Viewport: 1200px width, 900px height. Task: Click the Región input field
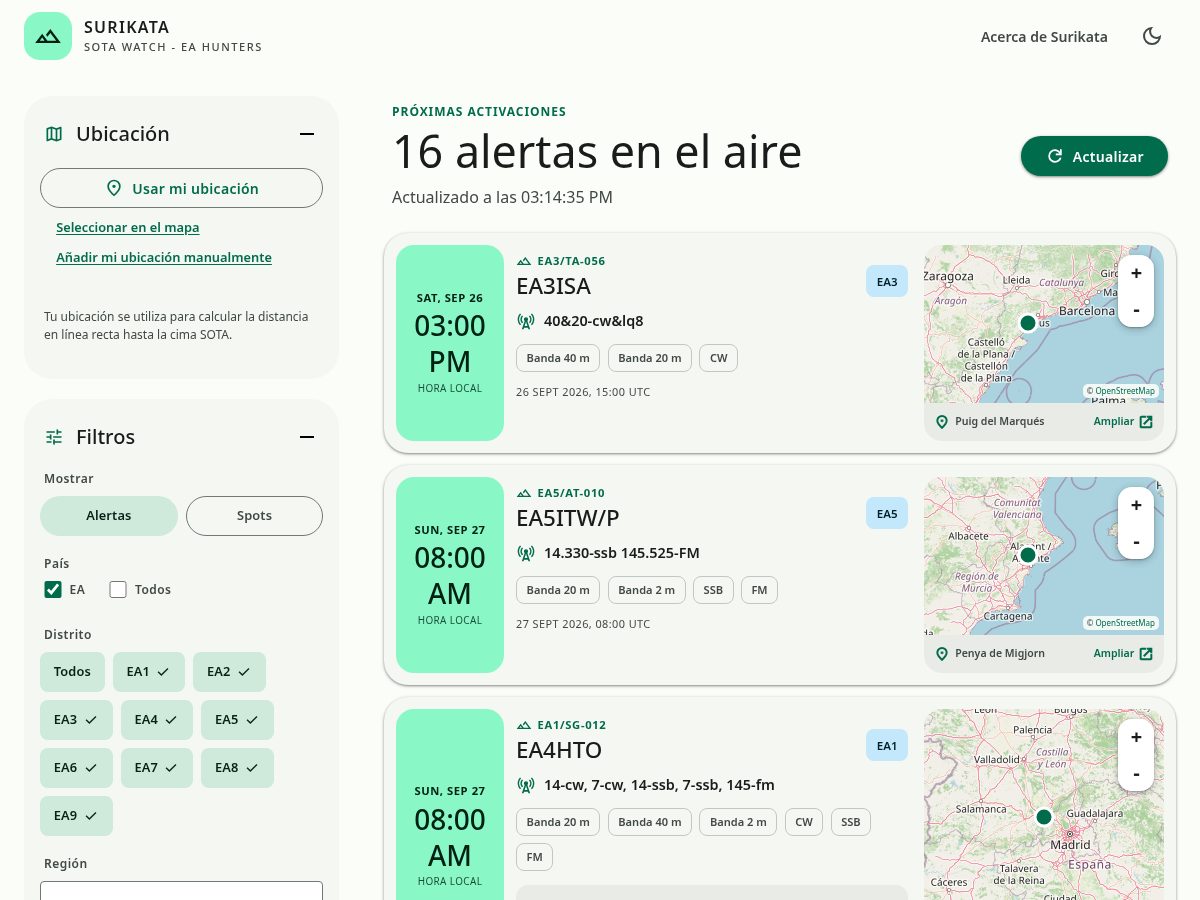181,890
